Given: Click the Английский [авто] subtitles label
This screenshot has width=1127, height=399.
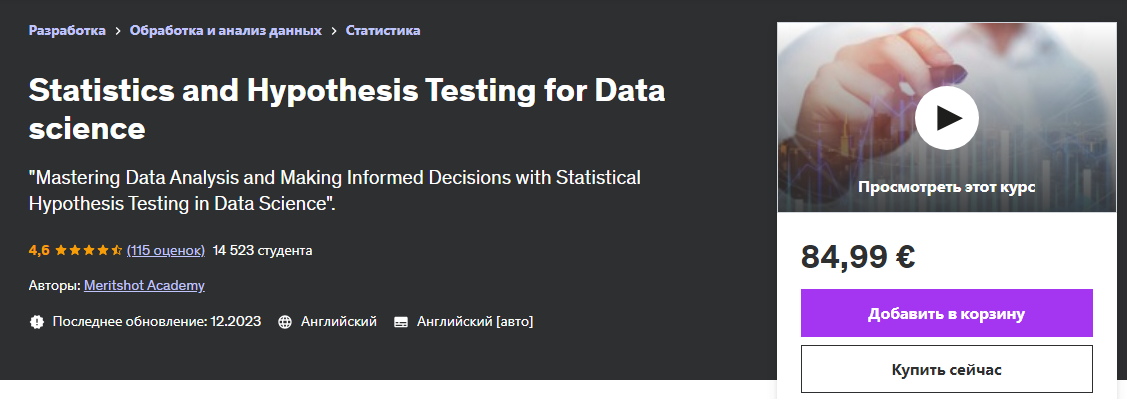Looking at the screenshot, I should tap(475, 321).
